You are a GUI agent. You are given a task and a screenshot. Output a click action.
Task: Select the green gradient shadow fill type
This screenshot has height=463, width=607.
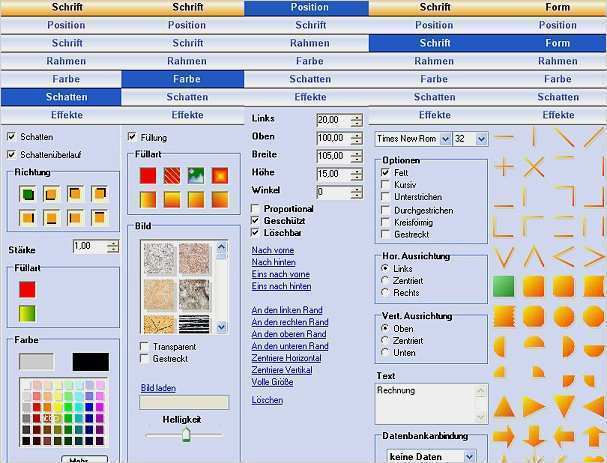coord(27,313)
